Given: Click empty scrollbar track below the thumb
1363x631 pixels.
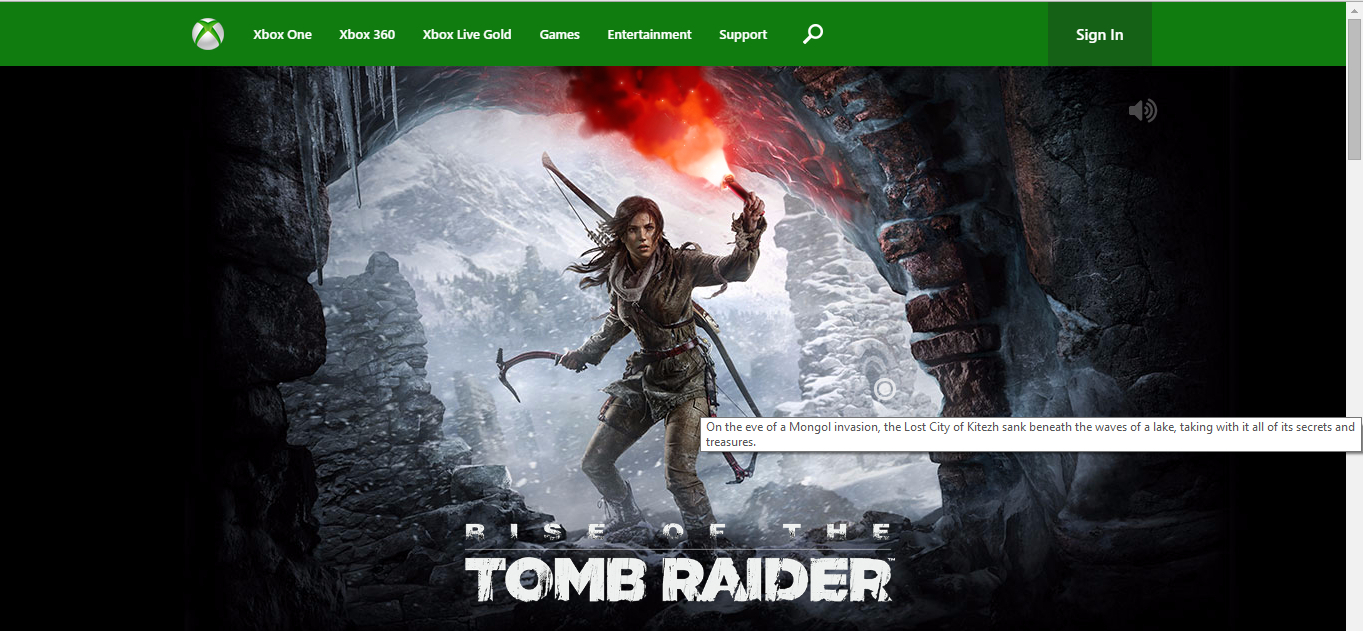Looking at the screenshot, I should coord(1354,400).
